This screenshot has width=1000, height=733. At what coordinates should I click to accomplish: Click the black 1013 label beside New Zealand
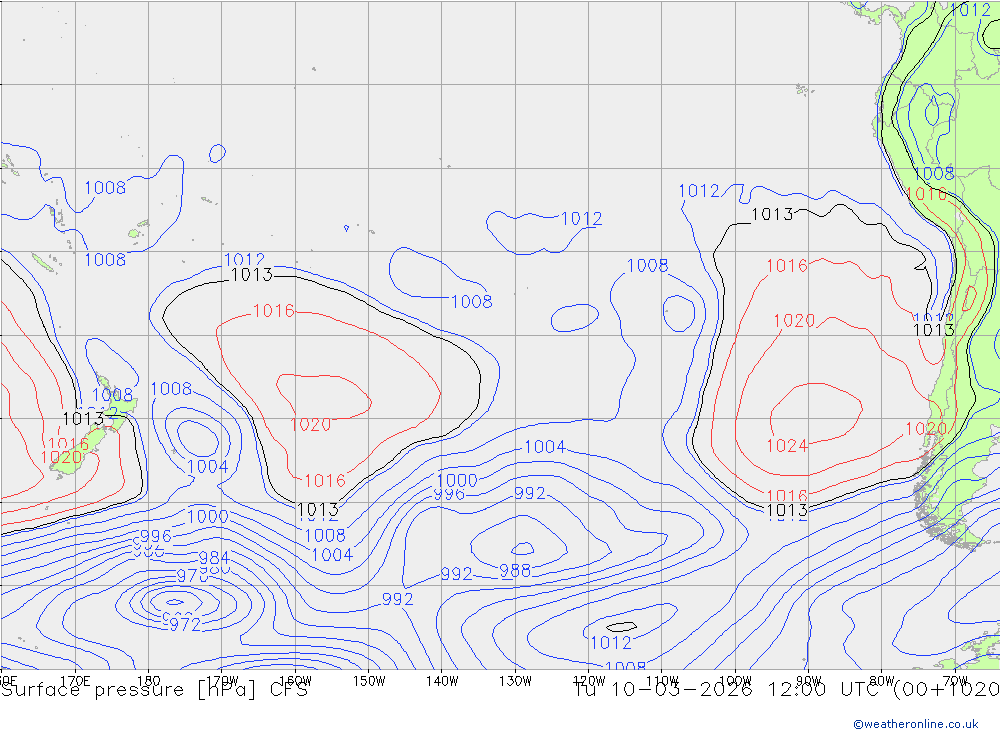point(83,419)
